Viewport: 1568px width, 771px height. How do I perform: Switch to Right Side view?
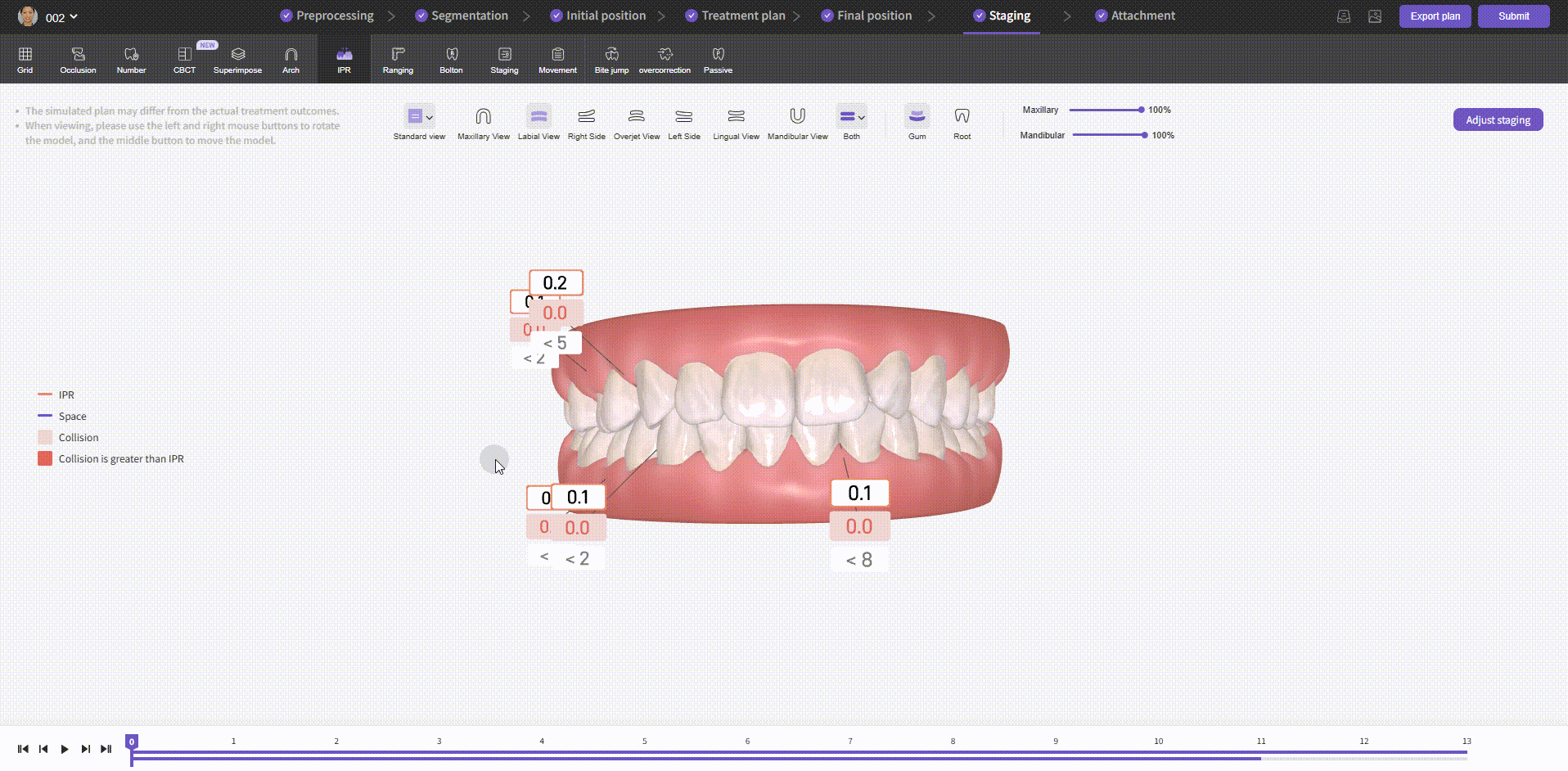coord(586,123)
